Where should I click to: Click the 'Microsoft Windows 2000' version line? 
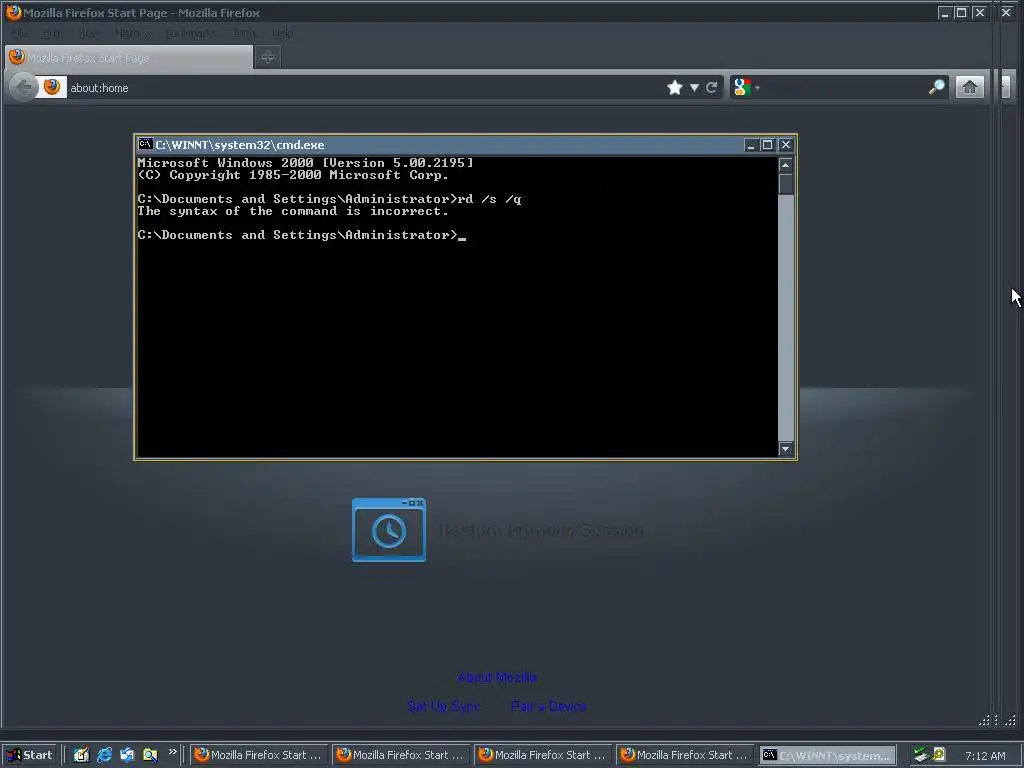click(x=305, y=163)
